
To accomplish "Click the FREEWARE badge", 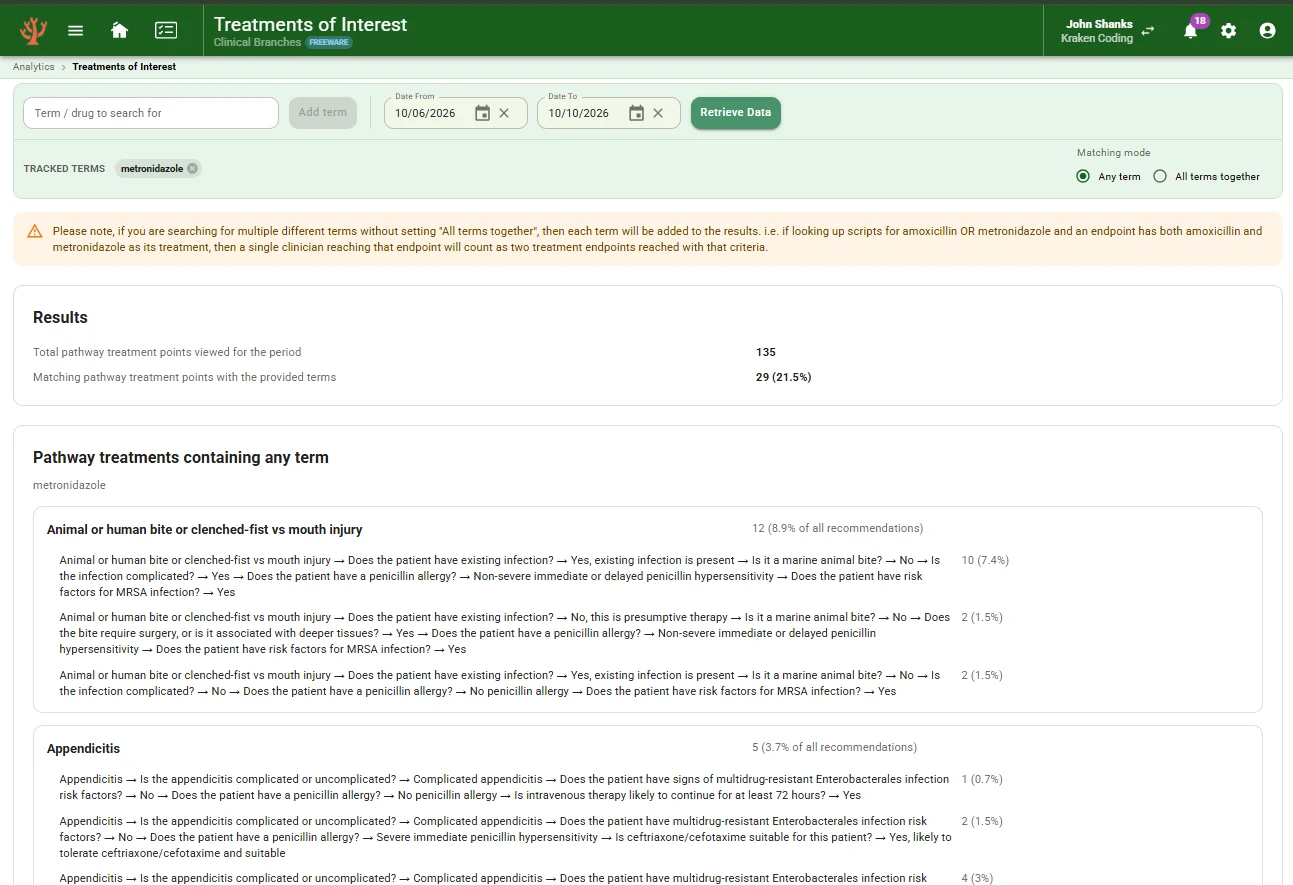I will (x=329, y=43).
